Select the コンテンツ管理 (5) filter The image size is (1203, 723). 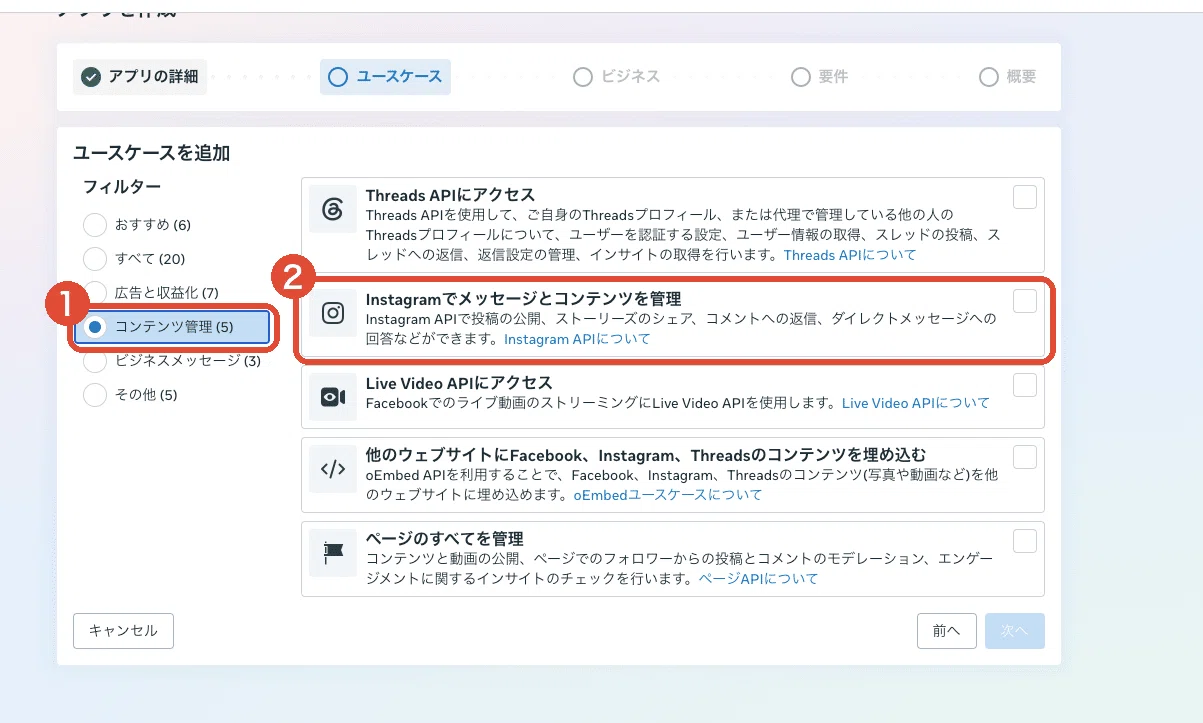point(172,327)
